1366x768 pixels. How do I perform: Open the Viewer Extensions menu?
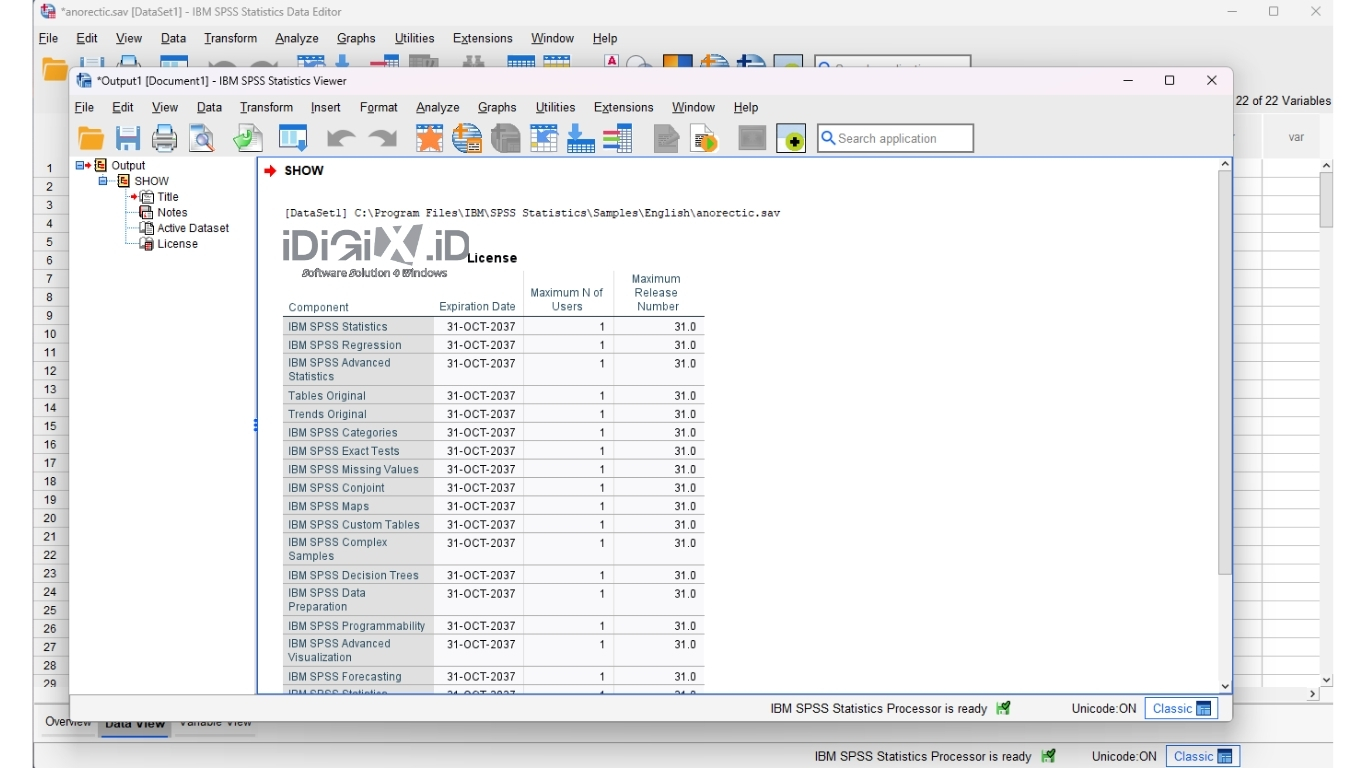point(623,108)
